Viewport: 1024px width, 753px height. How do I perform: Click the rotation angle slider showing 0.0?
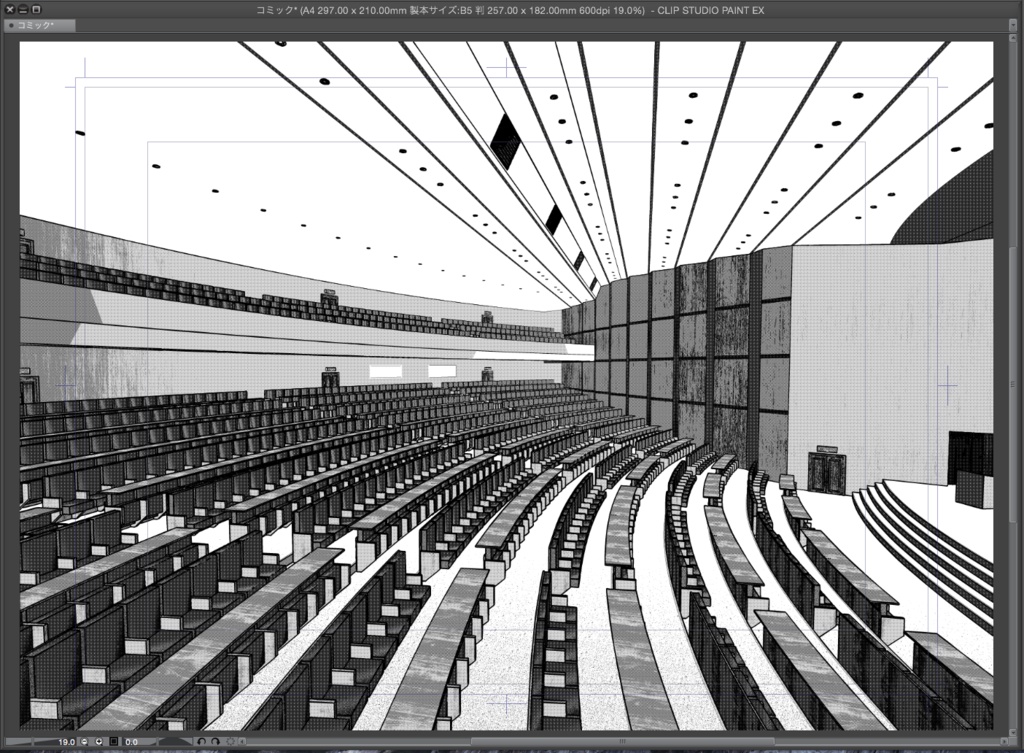pos(157,742)
